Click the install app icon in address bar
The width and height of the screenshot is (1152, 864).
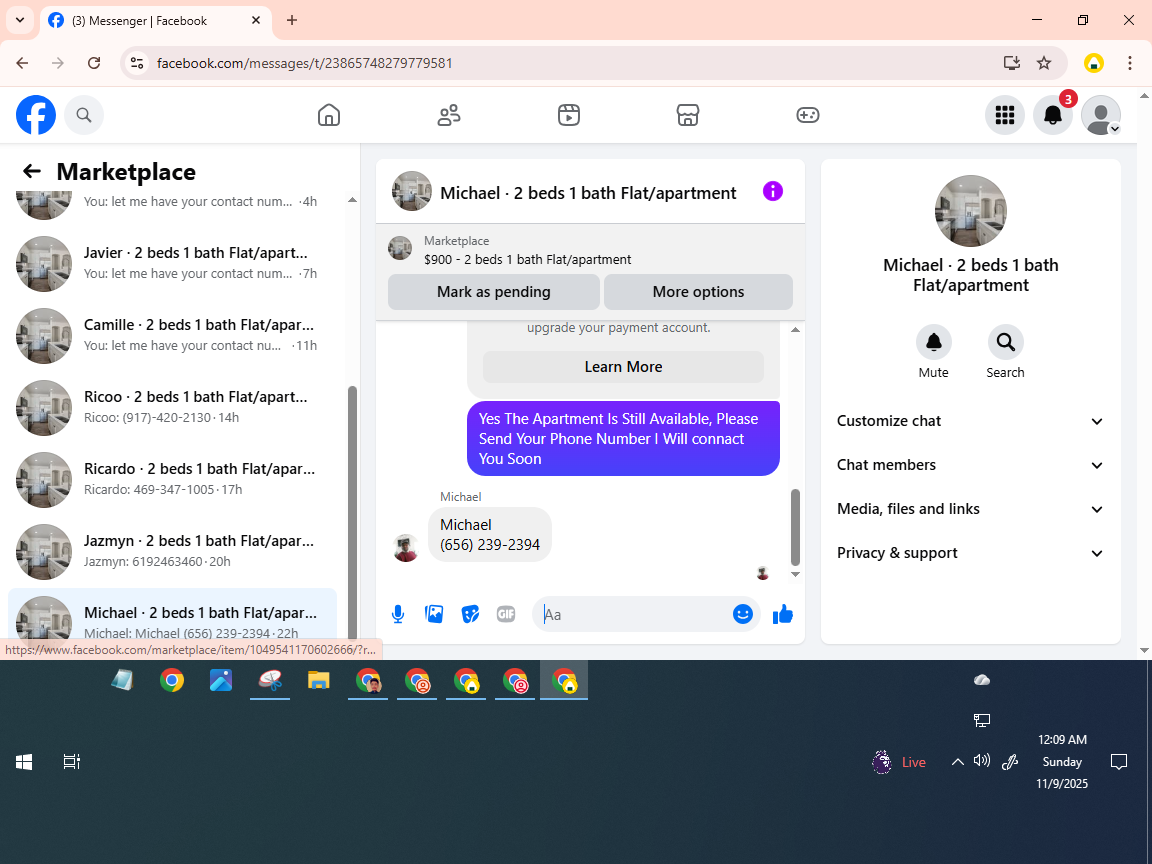(1012, 63)
